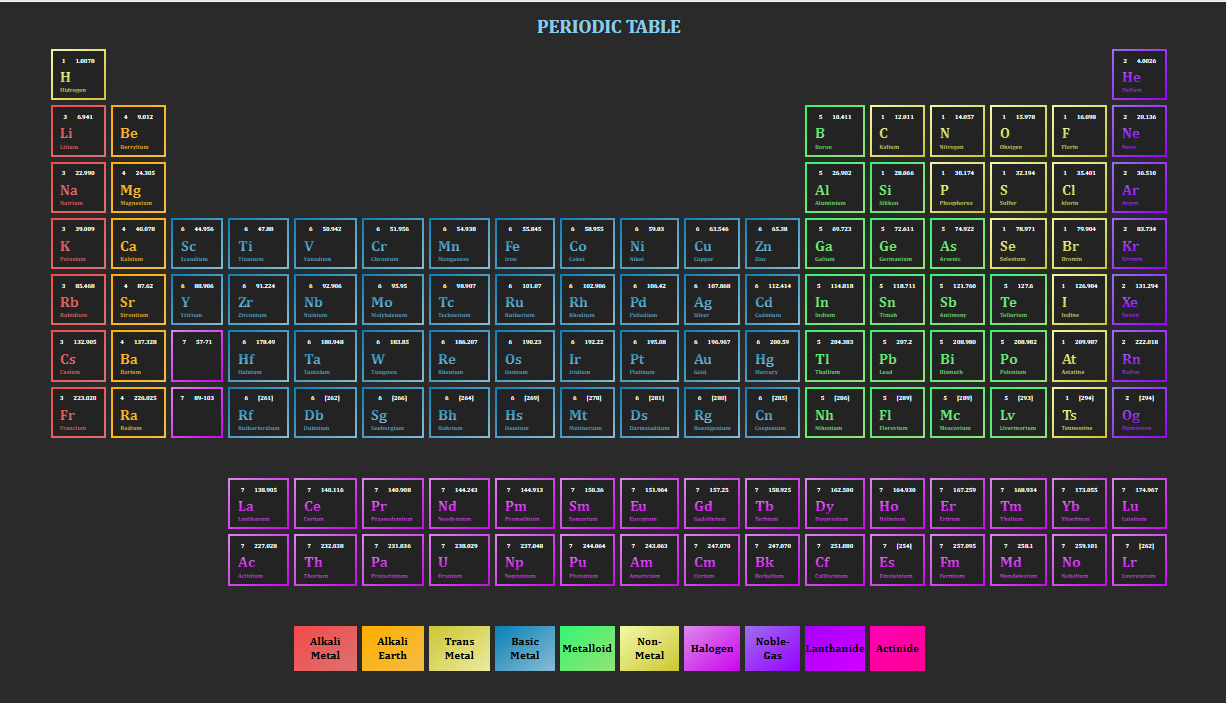1226x703 pixels.
Task: Click the Hydrogen element tile
Action: 78,75
